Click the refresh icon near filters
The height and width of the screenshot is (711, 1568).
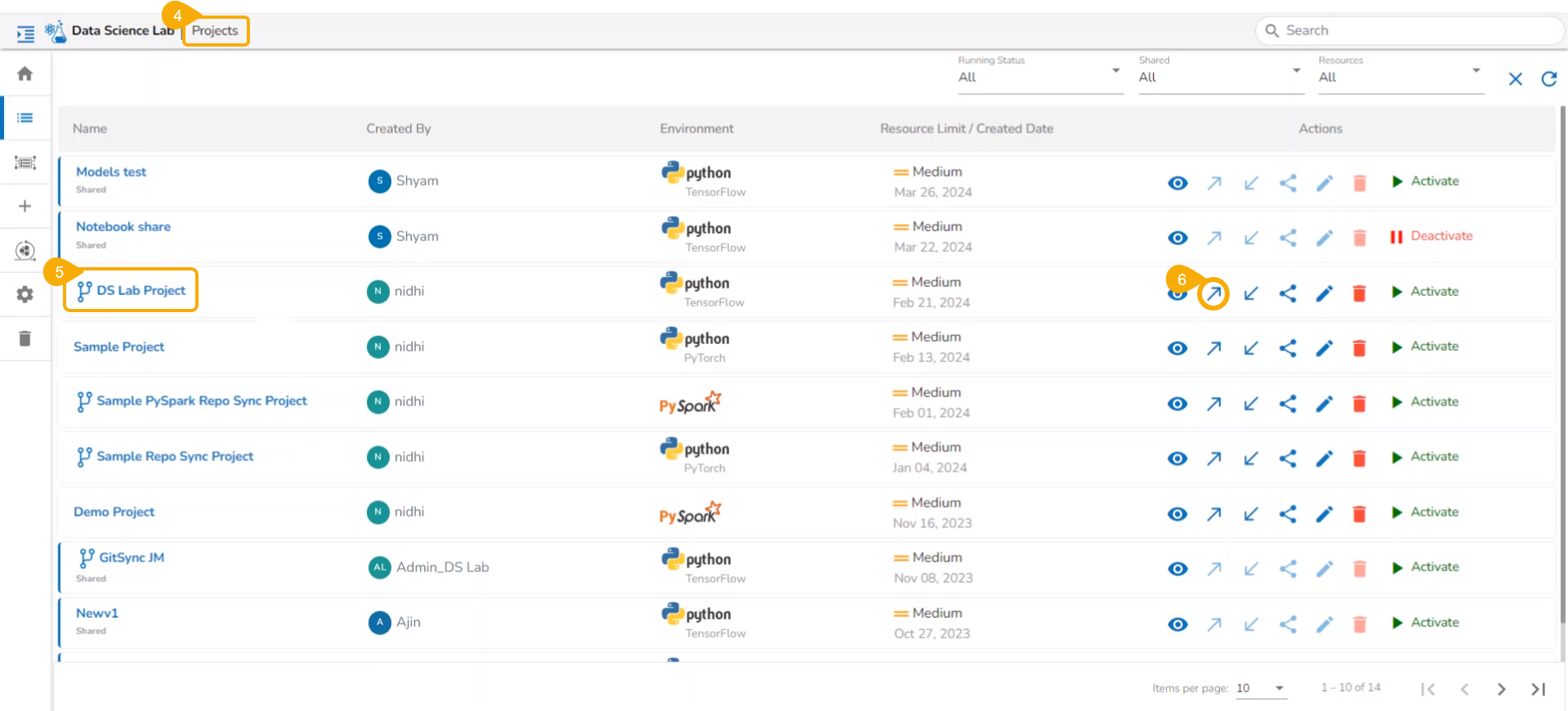click(1548, 78)
